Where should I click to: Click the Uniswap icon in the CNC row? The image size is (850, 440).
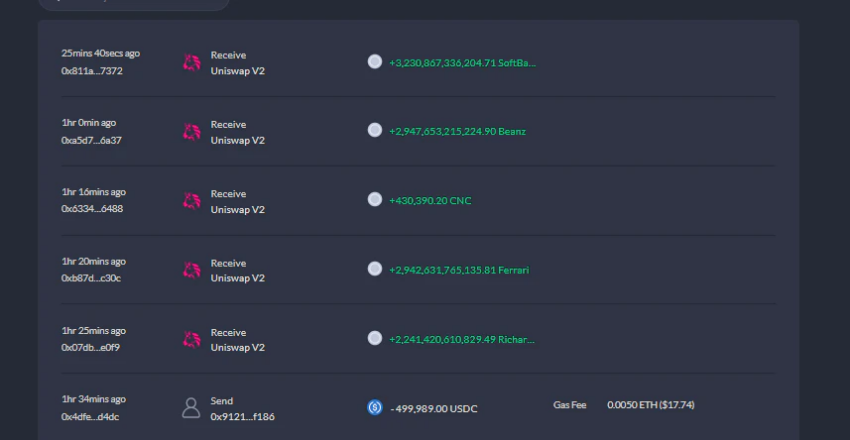(x=191, y=201)
